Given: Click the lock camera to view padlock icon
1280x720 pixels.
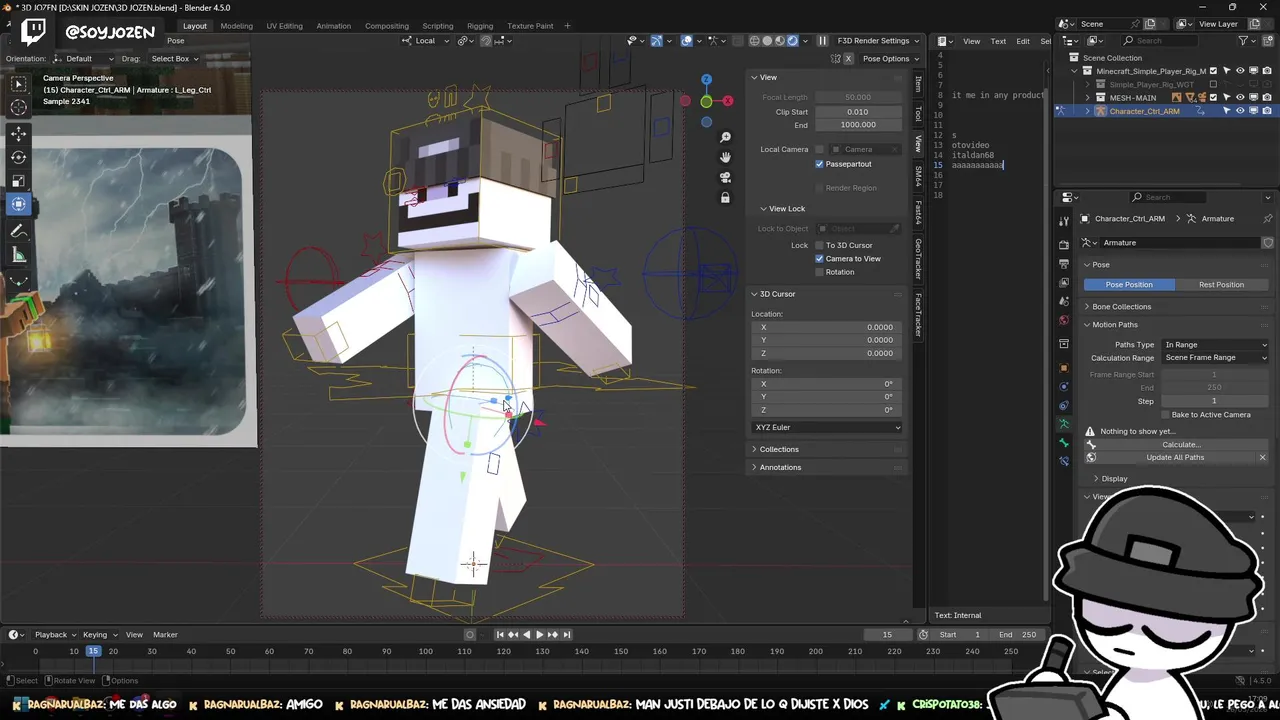Looking at the screenshot, I should (725, 198).
